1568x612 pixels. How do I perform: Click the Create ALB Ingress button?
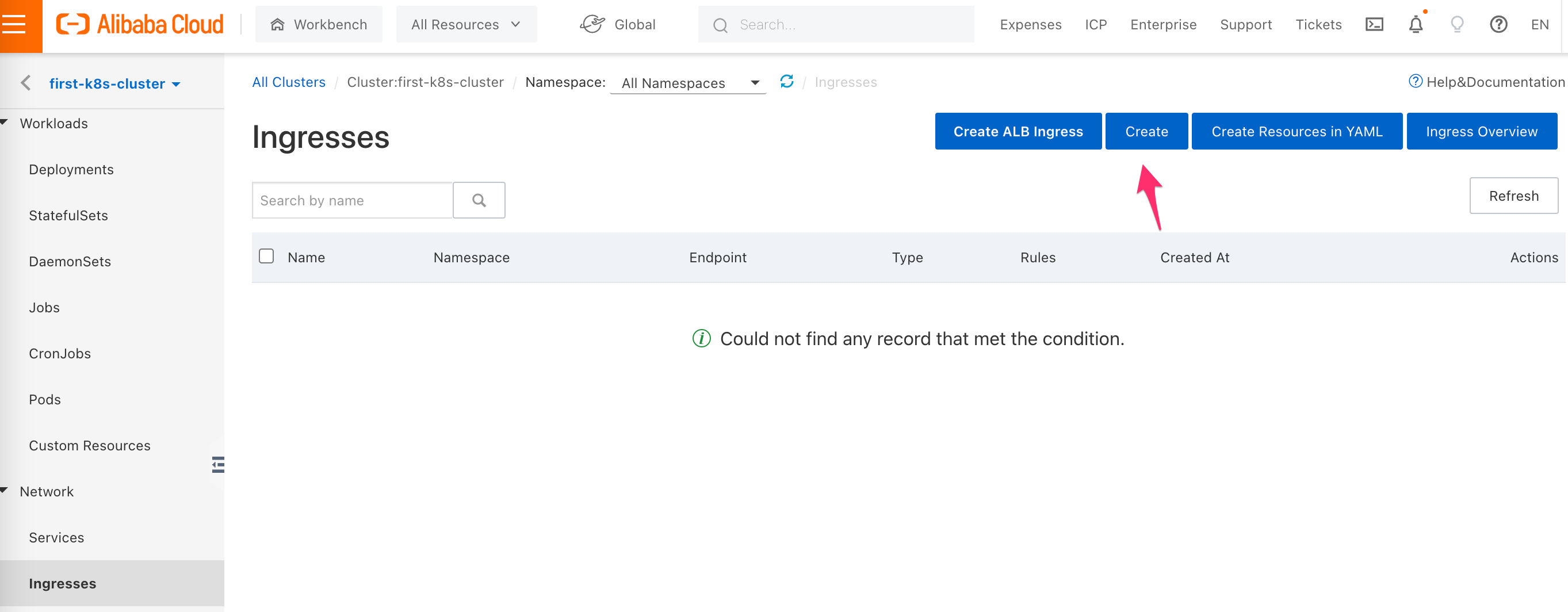pyautogui.click(x=1018, y=131)
